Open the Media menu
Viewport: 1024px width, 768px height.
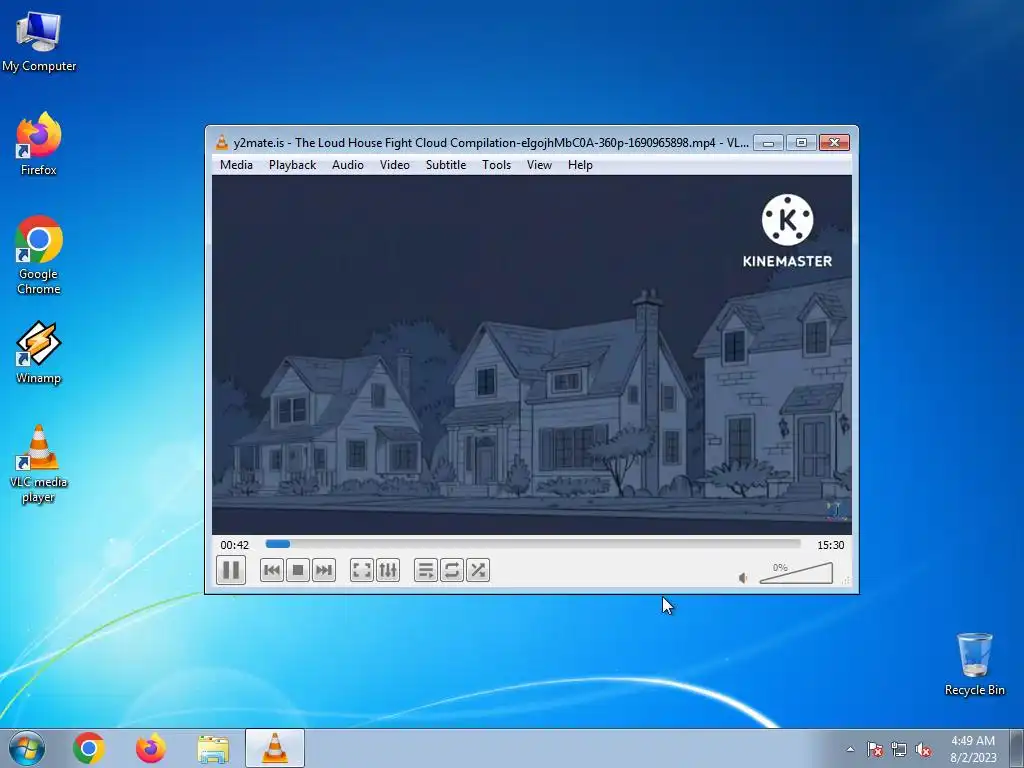[x=236, y=165]
